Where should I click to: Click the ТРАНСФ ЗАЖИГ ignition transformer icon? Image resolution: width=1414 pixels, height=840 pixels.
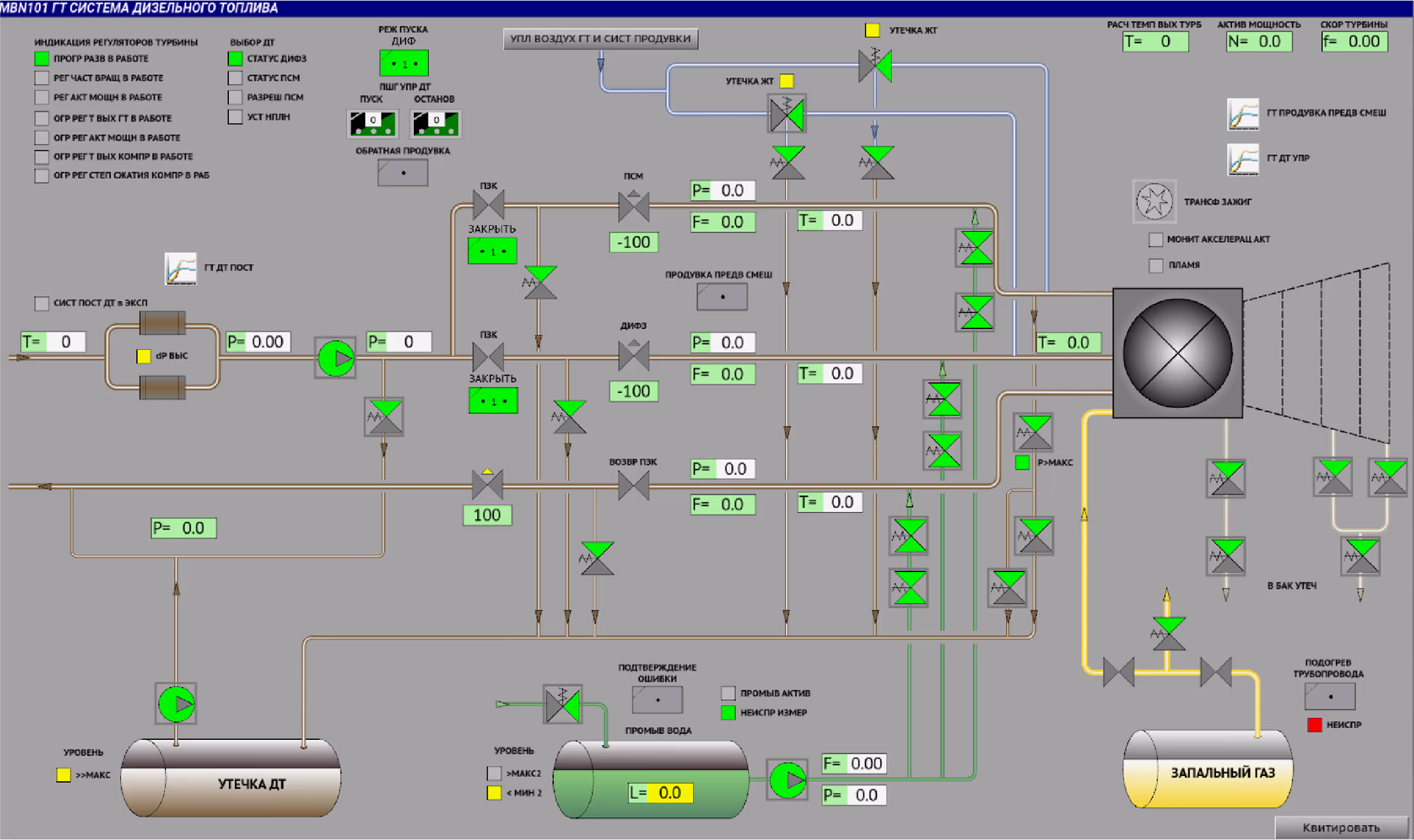(1154, 201)
